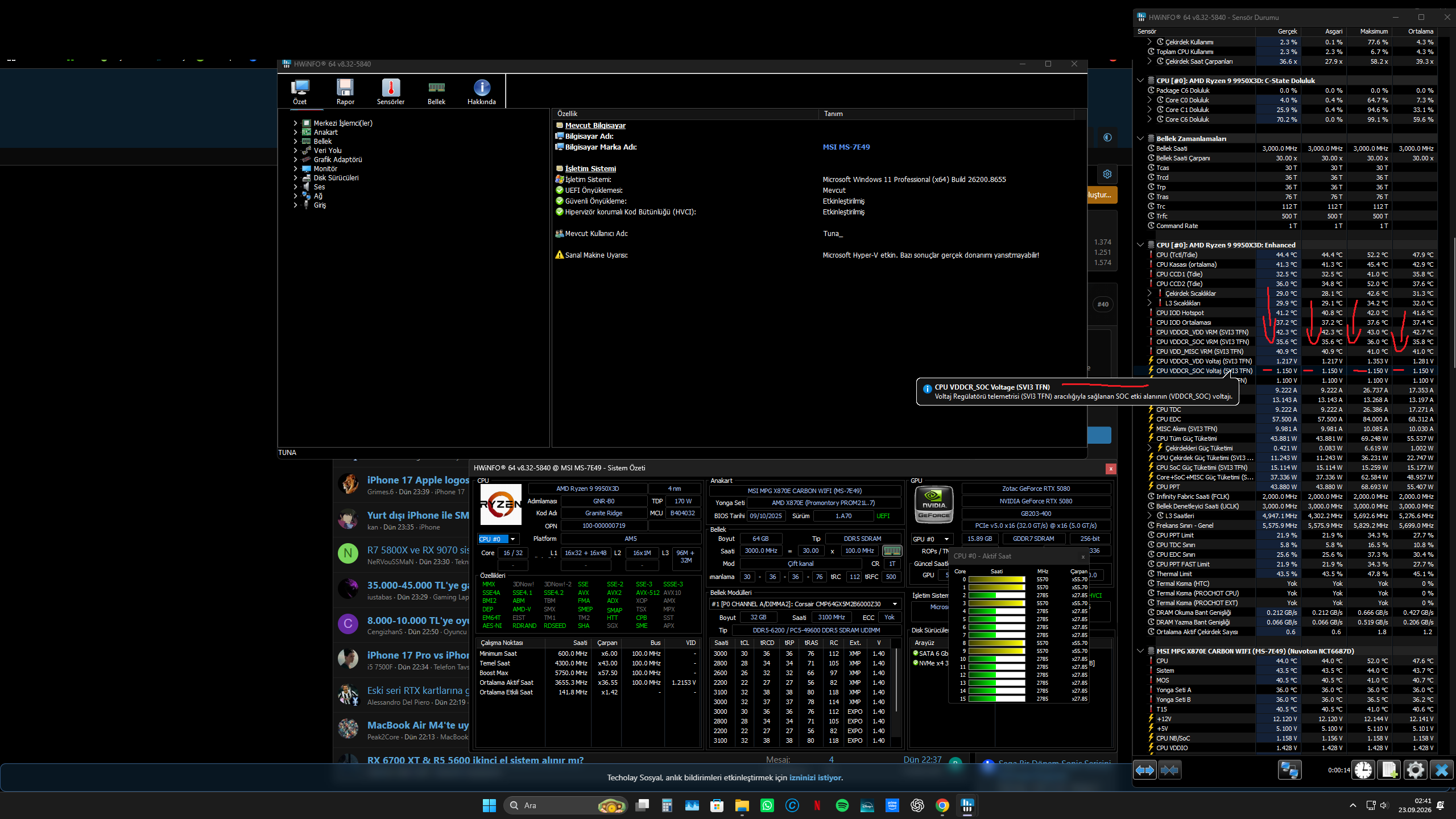Select the Thermal Limit sensor row

tap(1287, 574)
